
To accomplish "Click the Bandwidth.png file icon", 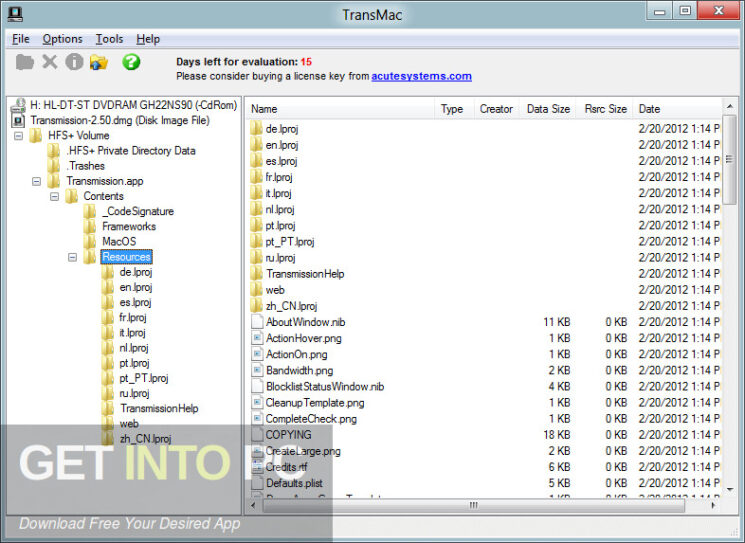I will click(x=257, y=371).
